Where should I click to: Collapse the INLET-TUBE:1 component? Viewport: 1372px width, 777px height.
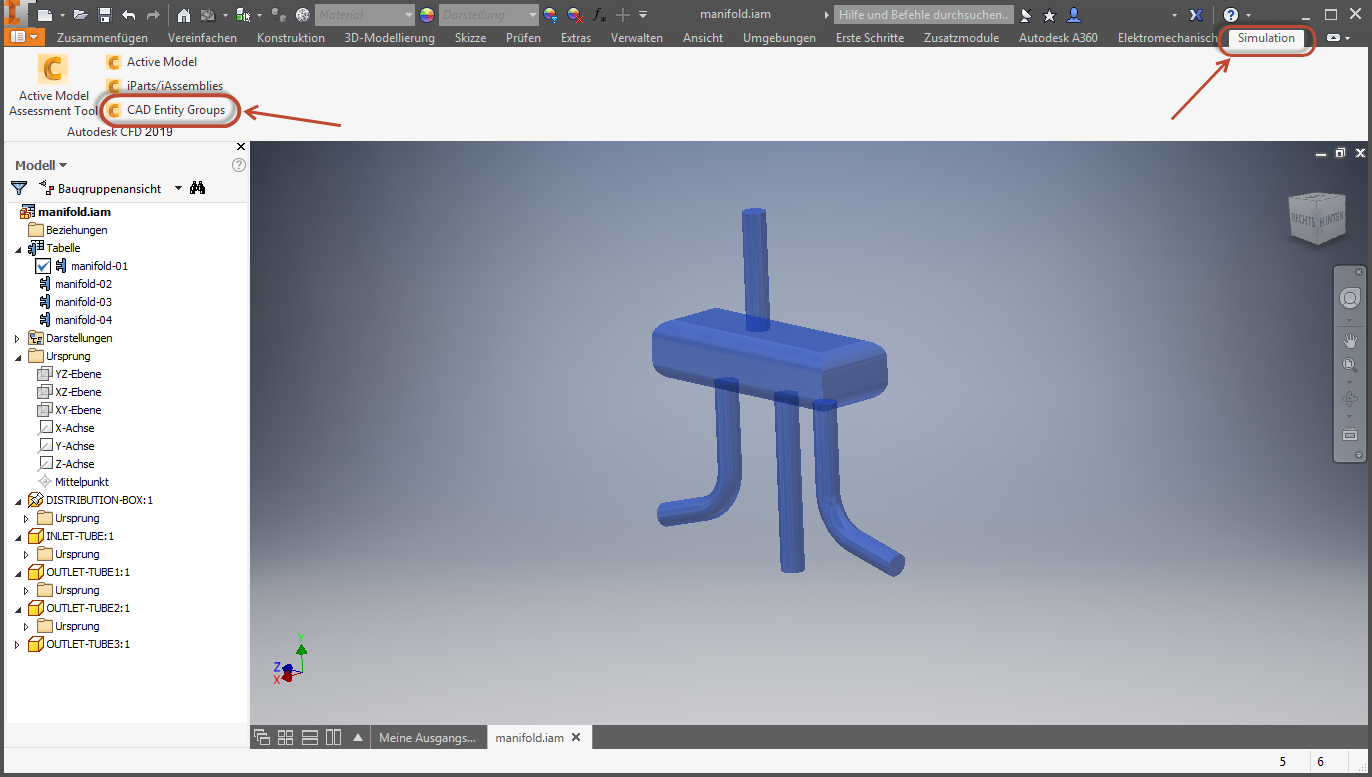tap(18, 536)
